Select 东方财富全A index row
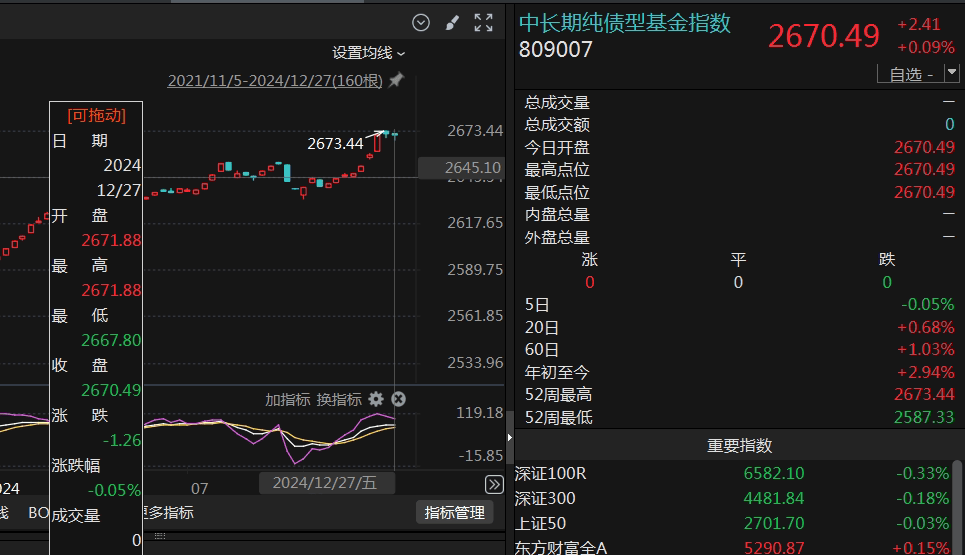Image resolution: width=965 pixels, height=555 pixels. pyautogui.click(x=732, y=547)
